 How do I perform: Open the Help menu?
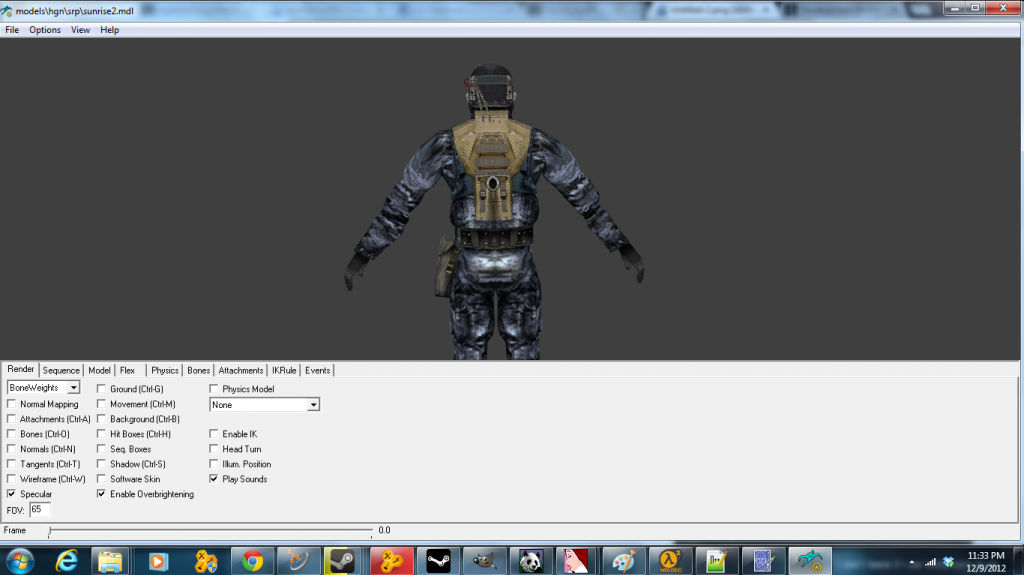pos(110,30)
